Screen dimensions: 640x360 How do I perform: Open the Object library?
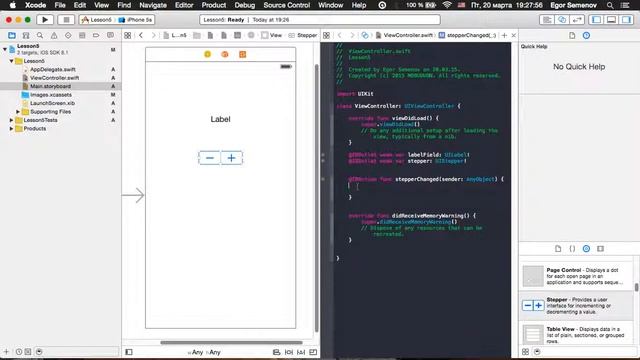[x=587, y=249]
